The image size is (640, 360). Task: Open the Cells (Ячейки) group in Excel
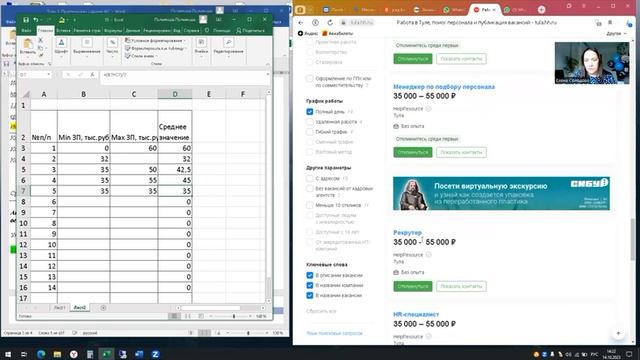click(201, 46)
